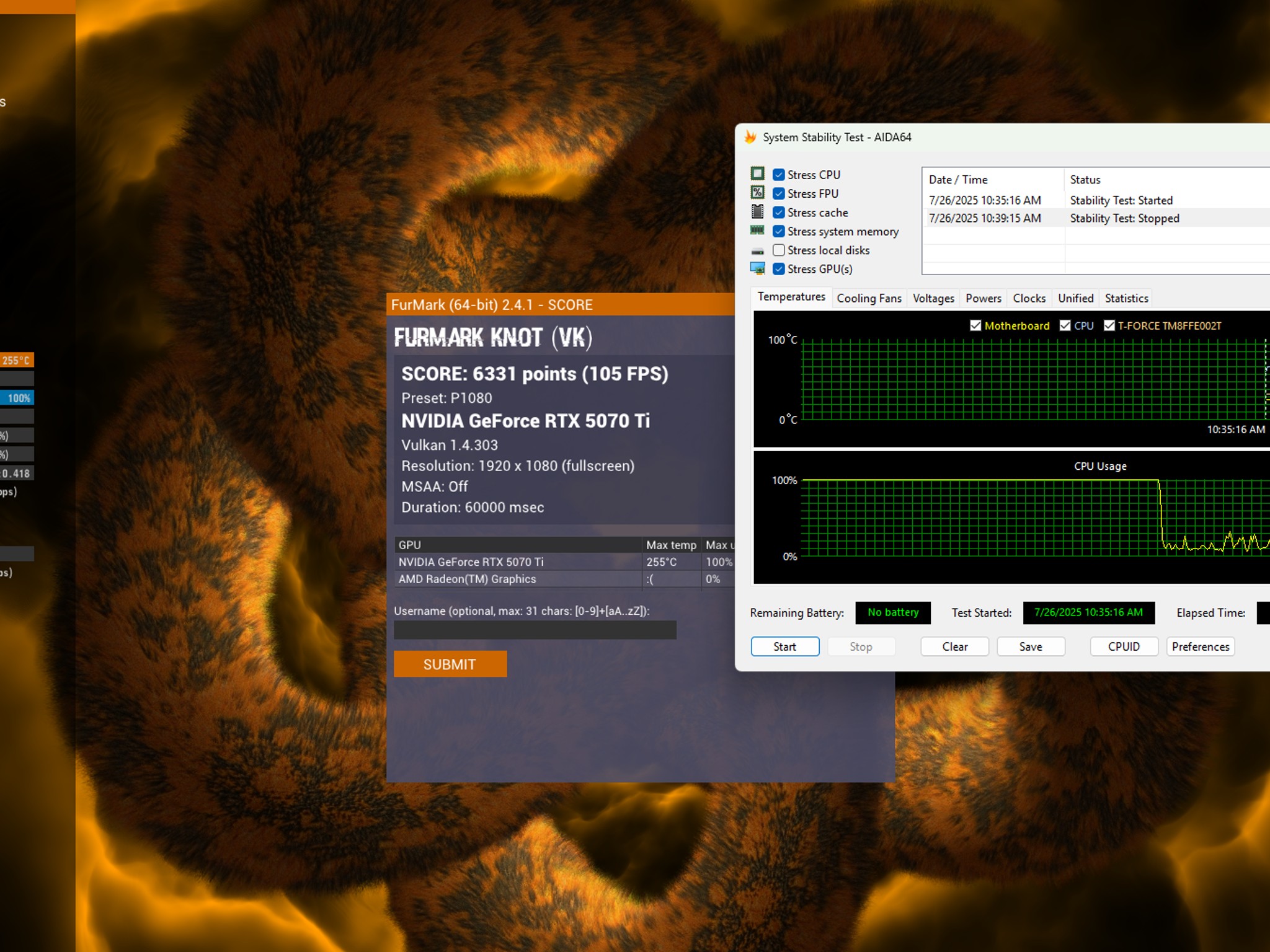Click the temperature graph area

(1011, 379)
